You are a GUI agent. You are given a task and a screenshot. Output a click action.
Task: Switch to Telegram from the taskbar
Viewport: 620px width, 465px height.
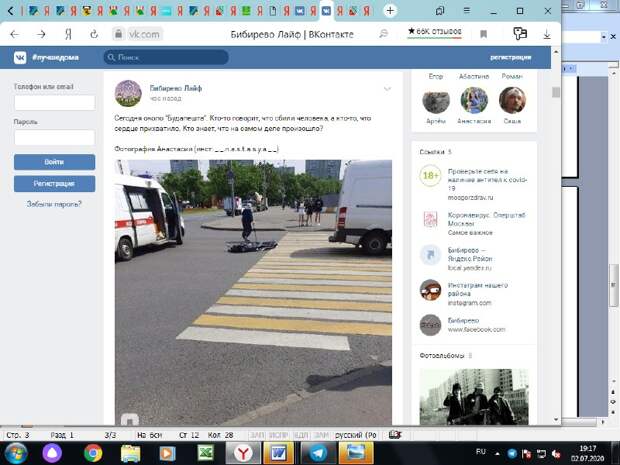click(x=317, y=454)
